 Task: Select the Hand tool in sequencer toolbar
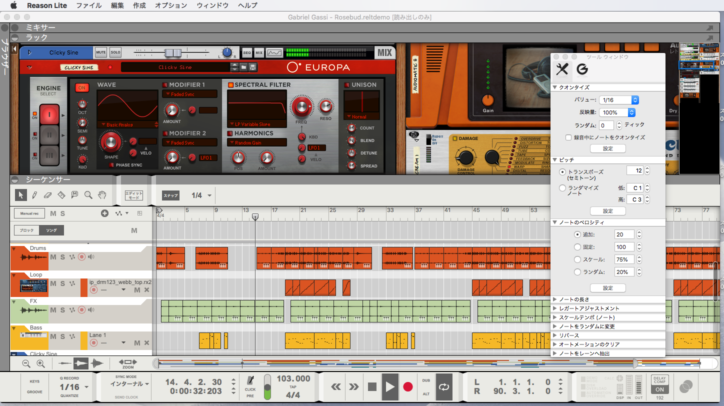point(102,195)
